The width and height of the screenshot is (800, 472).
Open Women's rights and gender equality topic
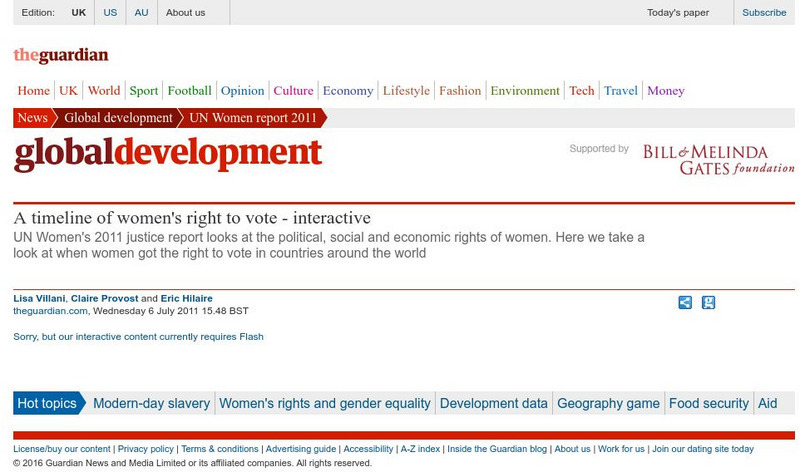click(325, 403)
